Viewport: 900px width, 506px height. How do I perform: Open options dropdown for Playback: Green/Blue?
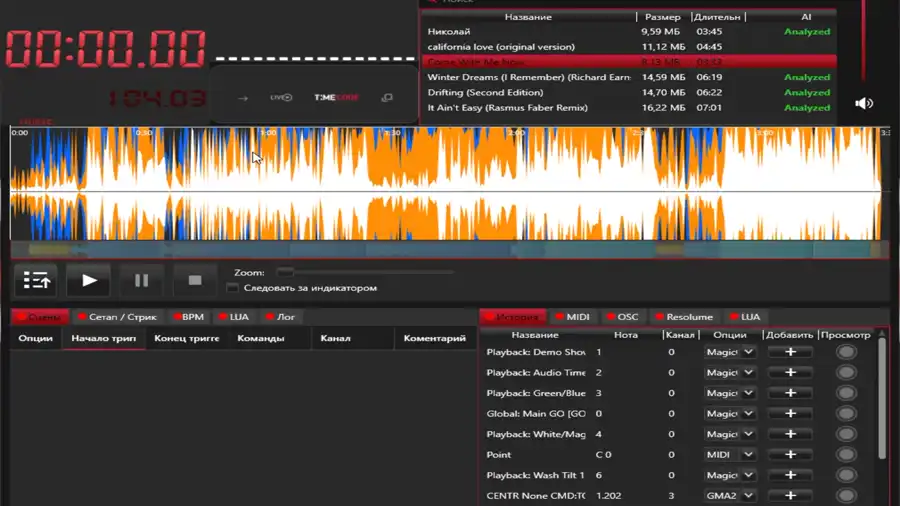click(747, 393)
